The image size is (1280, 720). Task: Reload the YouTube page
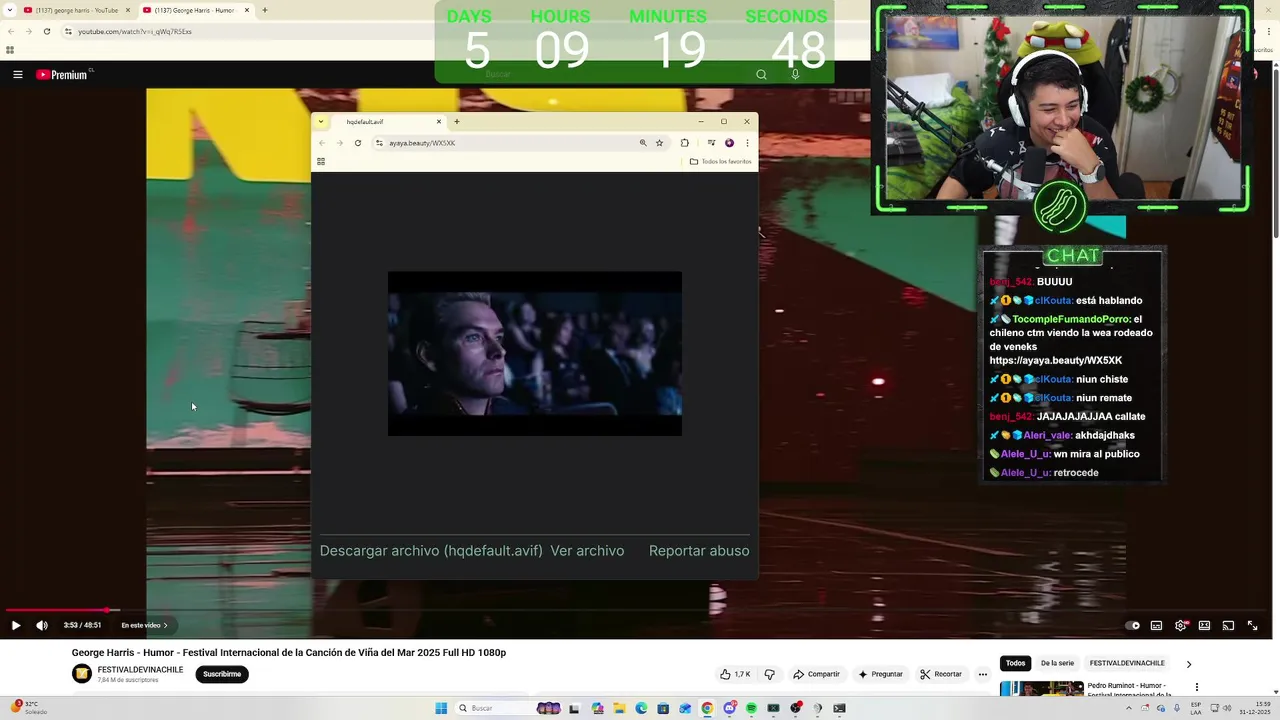point(46,31)
